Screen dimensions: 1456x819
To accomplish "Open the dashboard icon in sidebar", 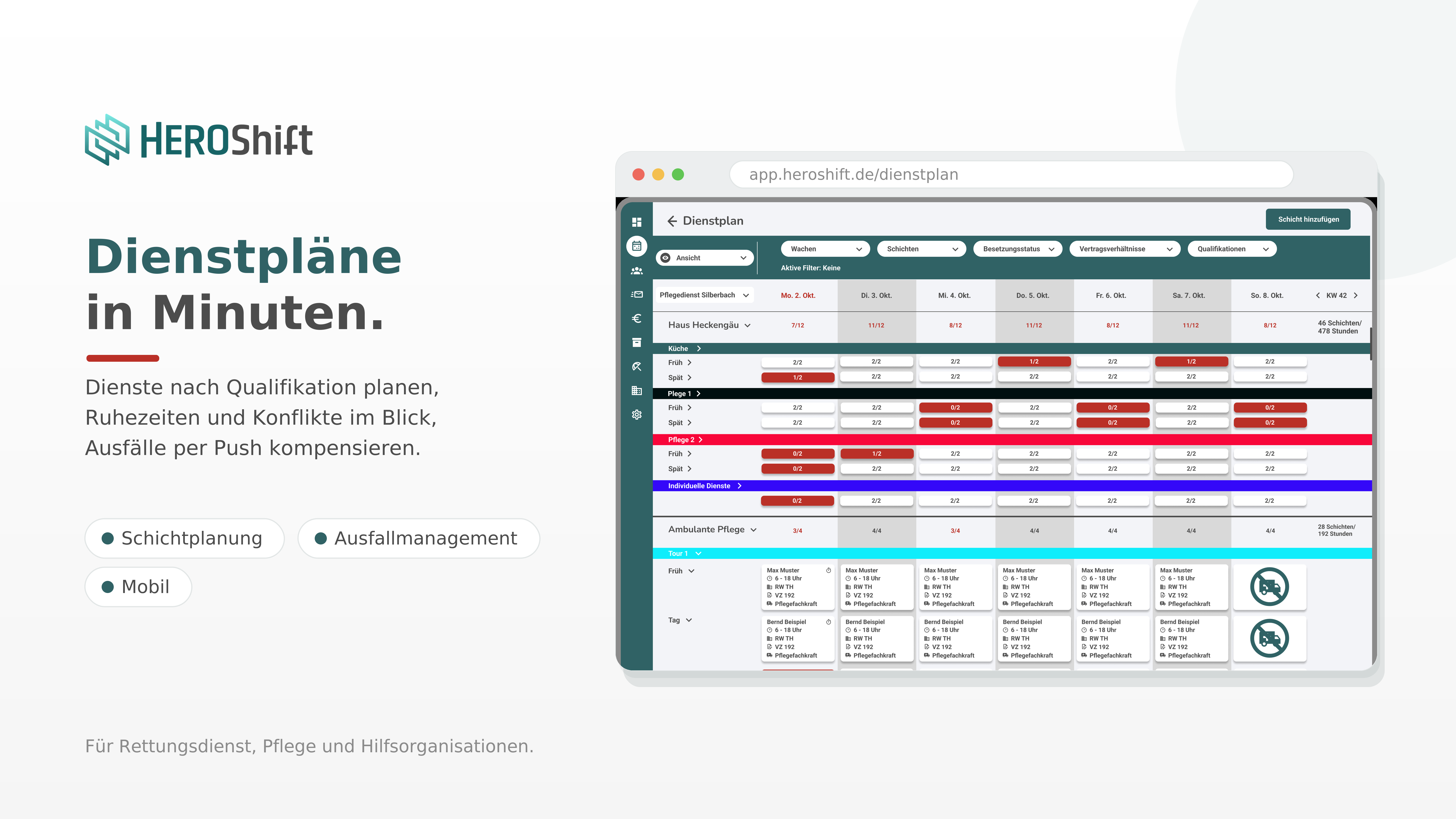I will point(636,222).
